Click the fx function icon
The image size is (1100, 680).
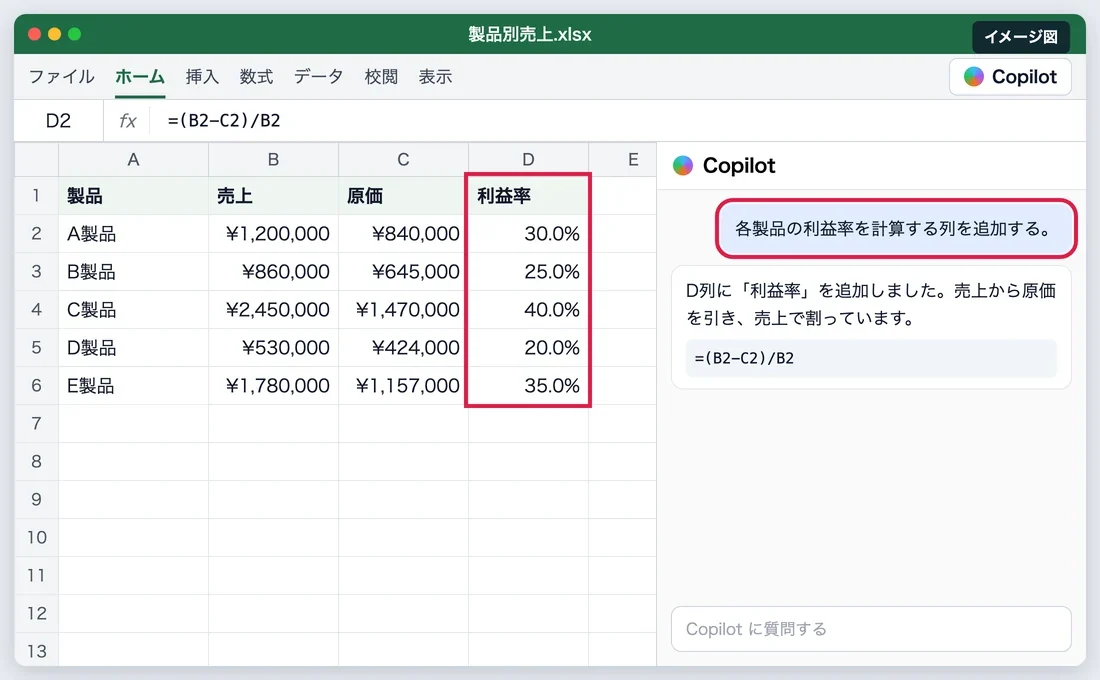pyautogui.click(x=128, y=121)
